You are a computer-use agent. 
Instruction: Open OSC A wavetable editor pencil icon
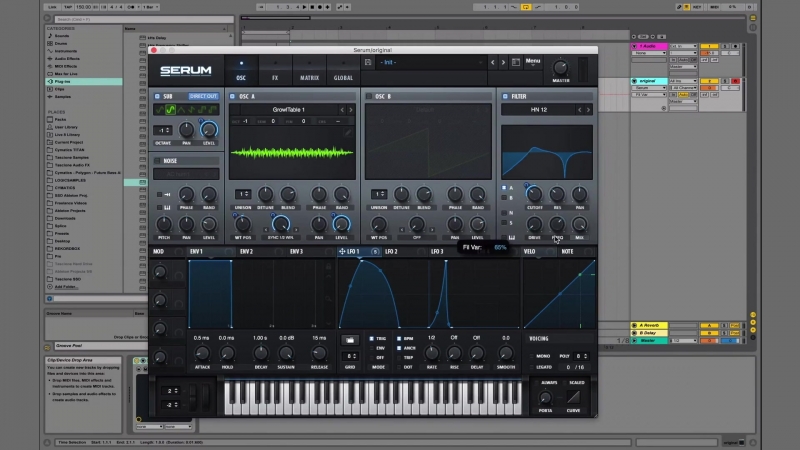(348, 133)
